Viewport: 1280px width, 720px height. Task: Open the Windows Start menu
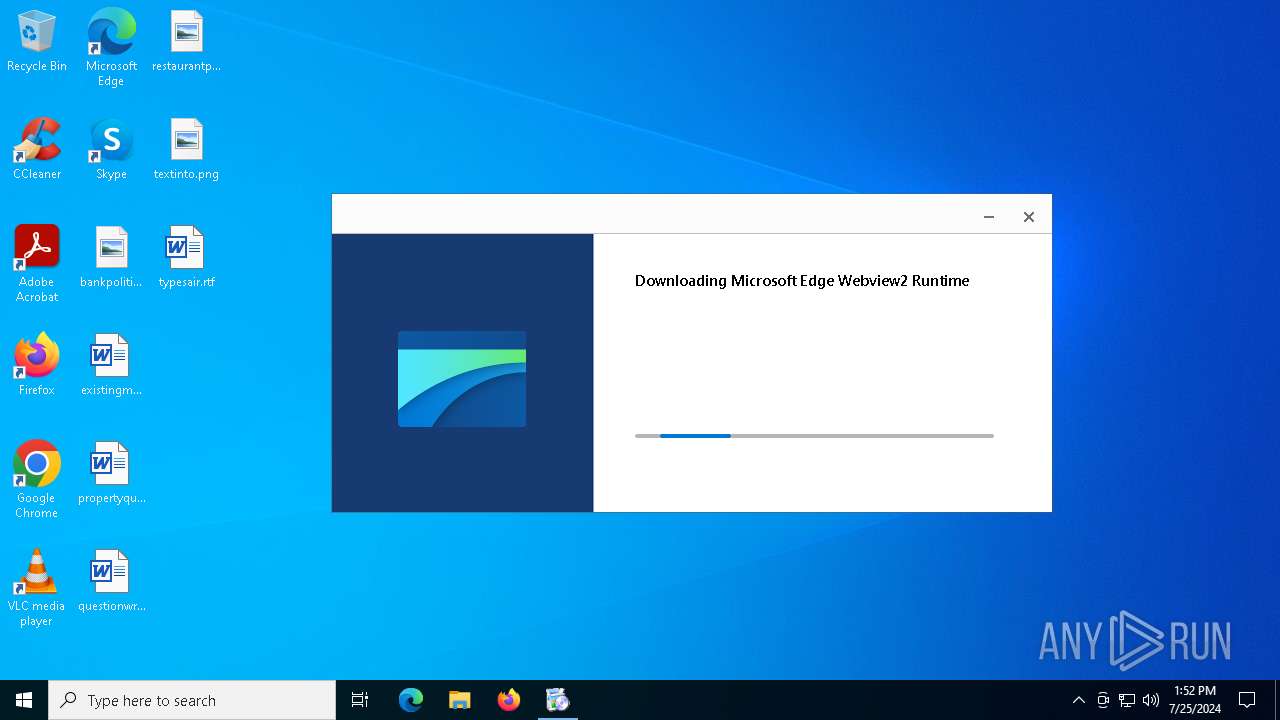coord(24,700)
